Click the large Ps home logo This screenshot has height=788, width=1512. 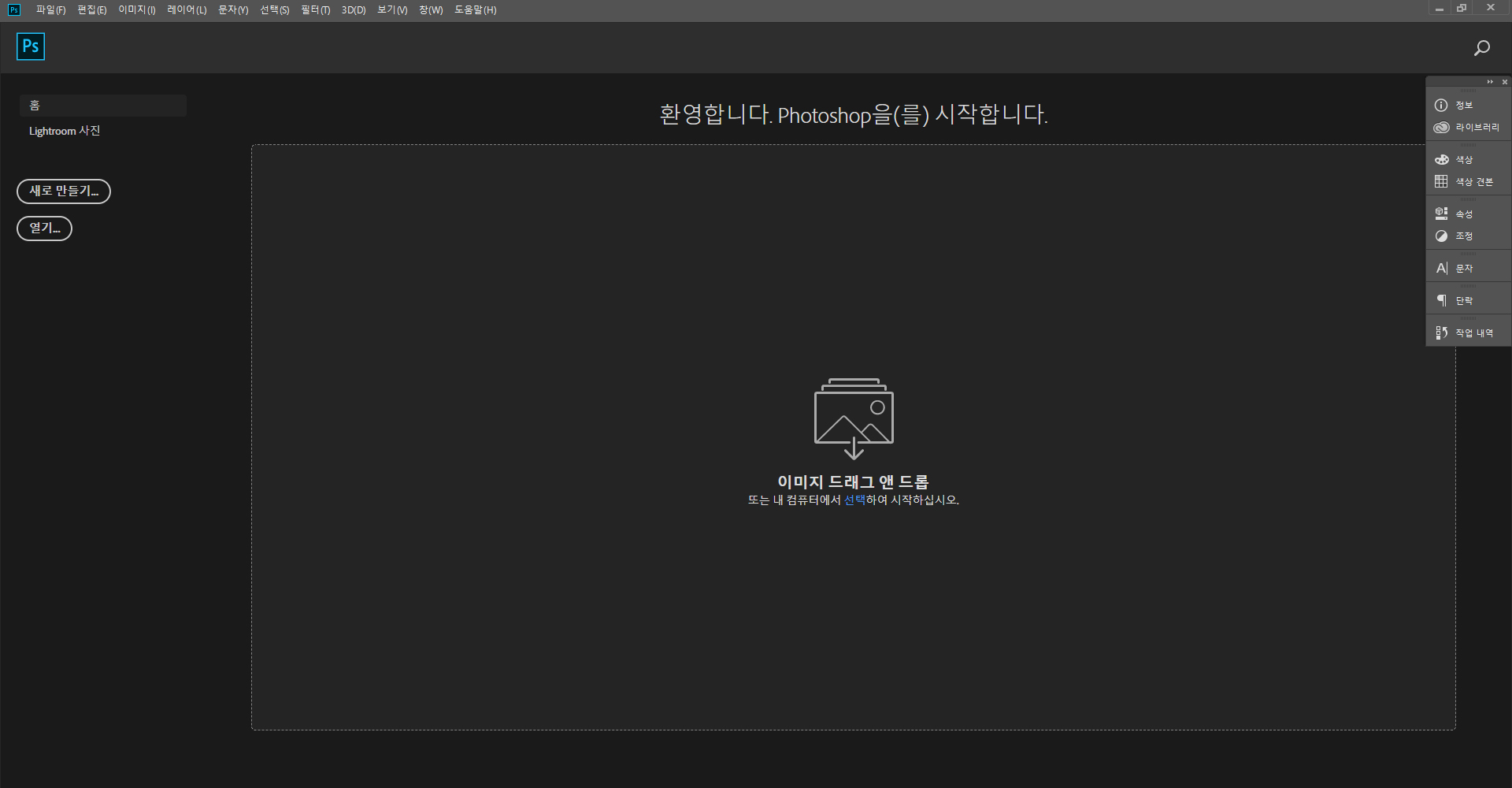coord(31,46)
